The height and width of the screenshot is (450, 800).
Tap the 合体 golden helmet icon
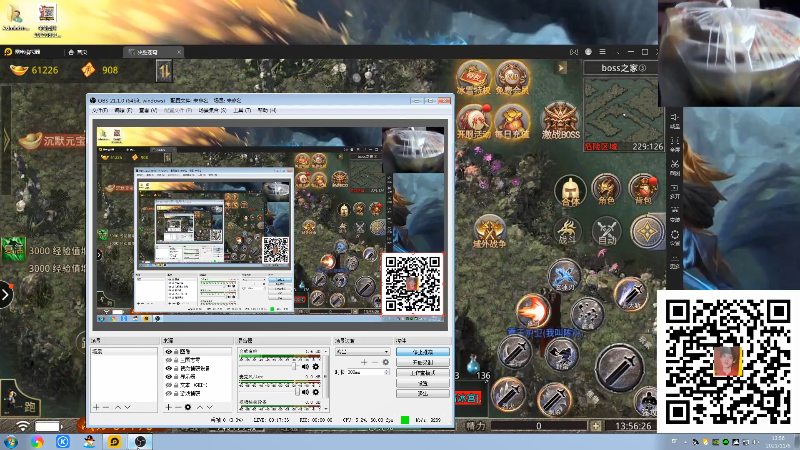[x=570, y=191]
